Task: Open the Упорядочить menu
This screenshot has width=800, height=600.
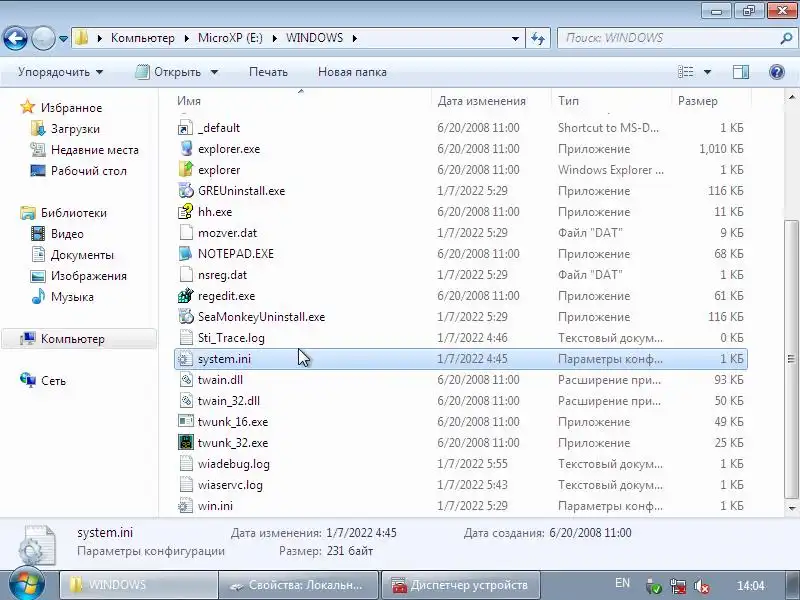Action: tap(60, 72)
